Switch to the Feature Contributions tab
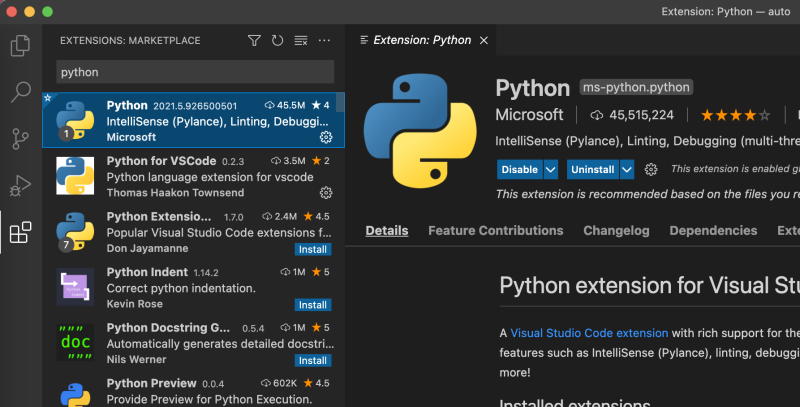The width and height of the screenshot is (800, 407). coord(495,231)
